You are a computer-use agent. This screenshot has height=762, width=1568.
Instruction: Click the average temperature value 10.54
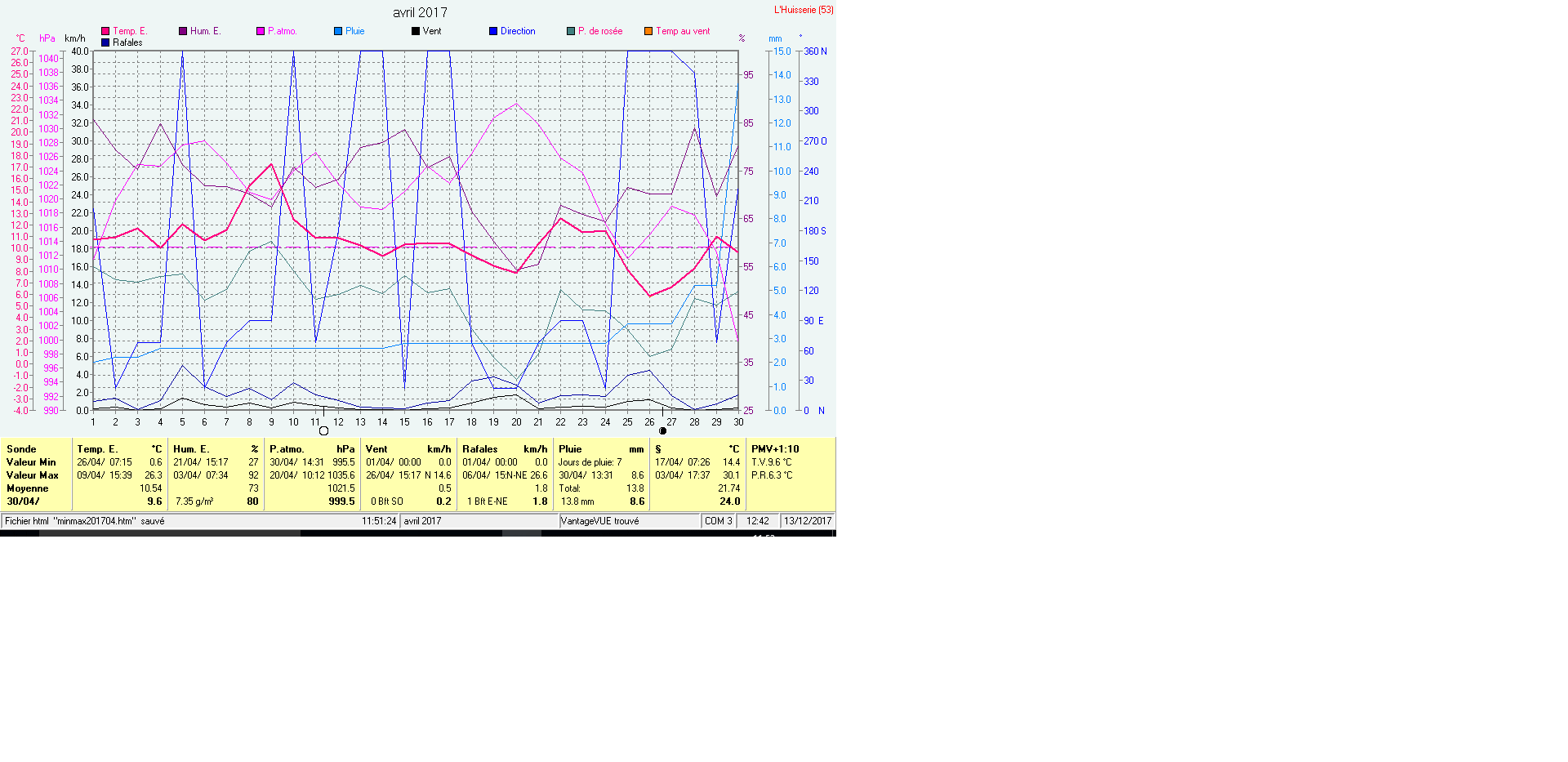click(x=150, y=488)
